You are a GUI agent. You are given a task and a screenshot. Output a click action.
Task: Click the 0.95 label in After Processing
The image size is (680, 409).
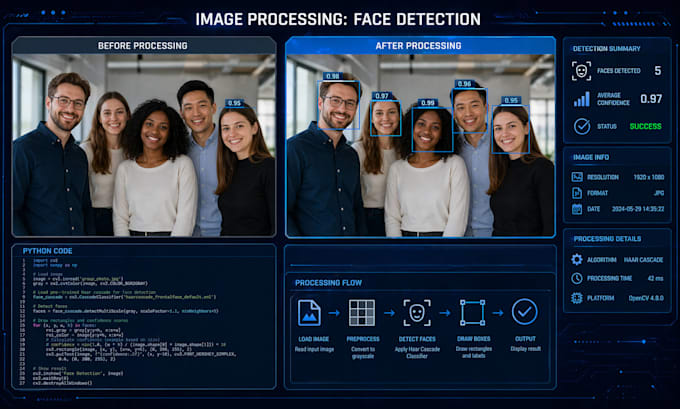click(511, 100)
